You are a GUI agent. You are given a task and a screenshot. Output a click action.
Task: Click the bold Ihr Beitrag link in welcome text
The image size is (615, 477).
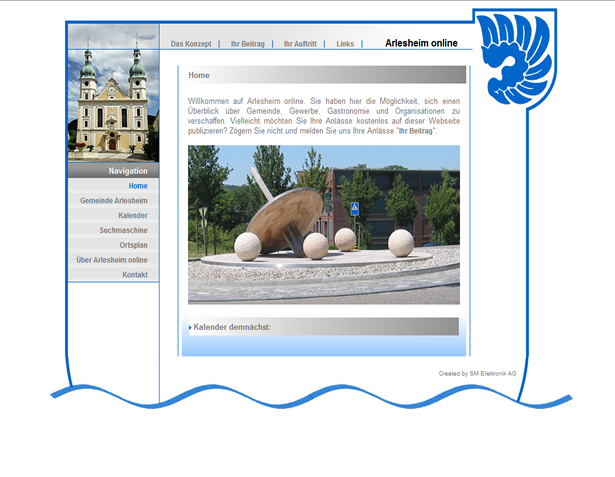pyautogui.click(x=416, y=131)
